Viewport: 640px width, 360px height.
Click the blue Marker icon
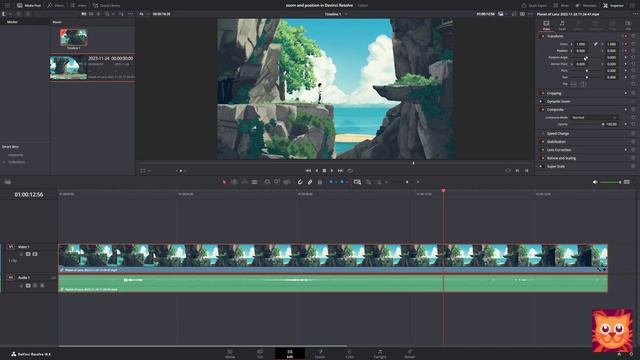(342, 182)
